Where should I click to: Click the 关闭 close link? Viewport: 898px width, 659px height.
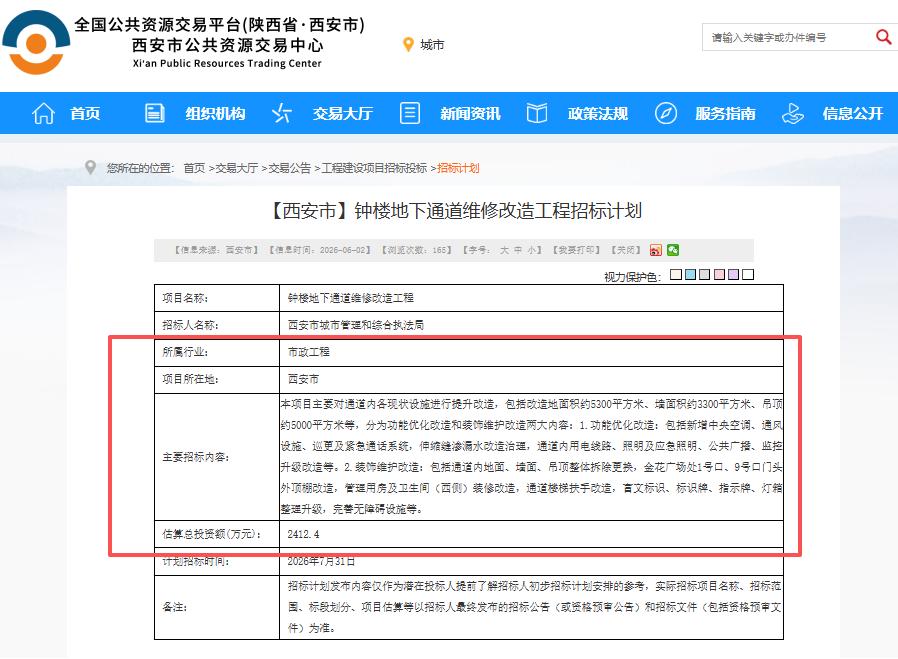tap(625, 250)
